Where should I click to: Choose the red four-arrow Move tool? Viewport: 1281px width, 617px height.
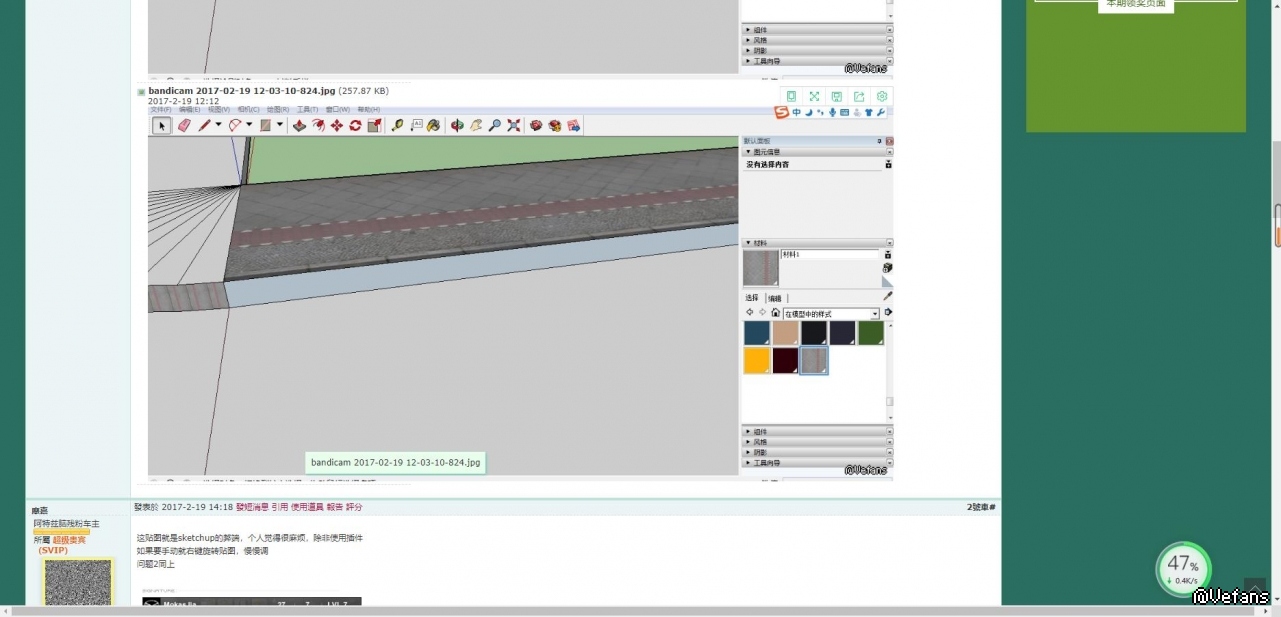click(337, 125)
